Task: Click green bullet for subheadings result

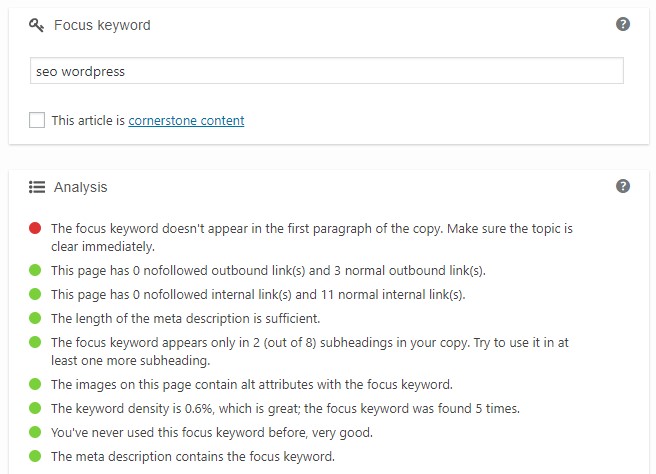Action: tap(35, 342)
